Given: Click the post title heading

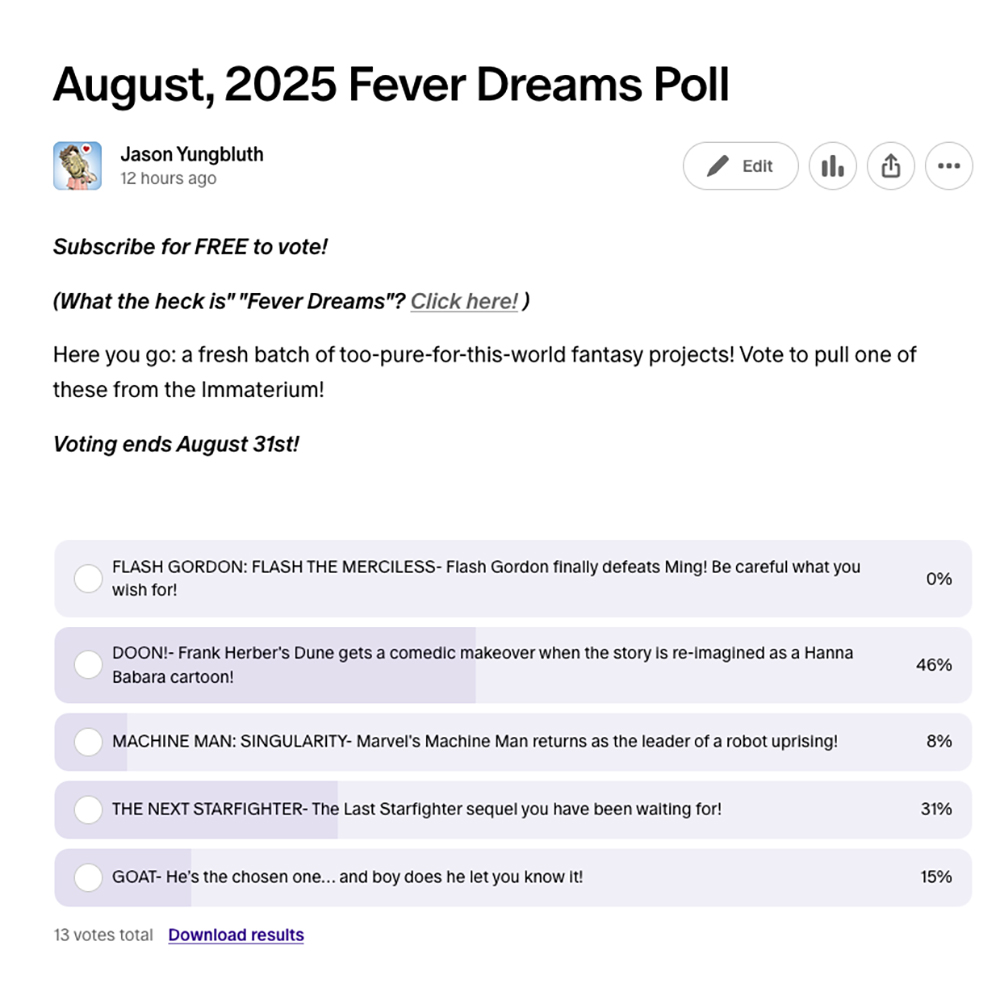Looking at the screenshot, I should click(x=391, y=84).
